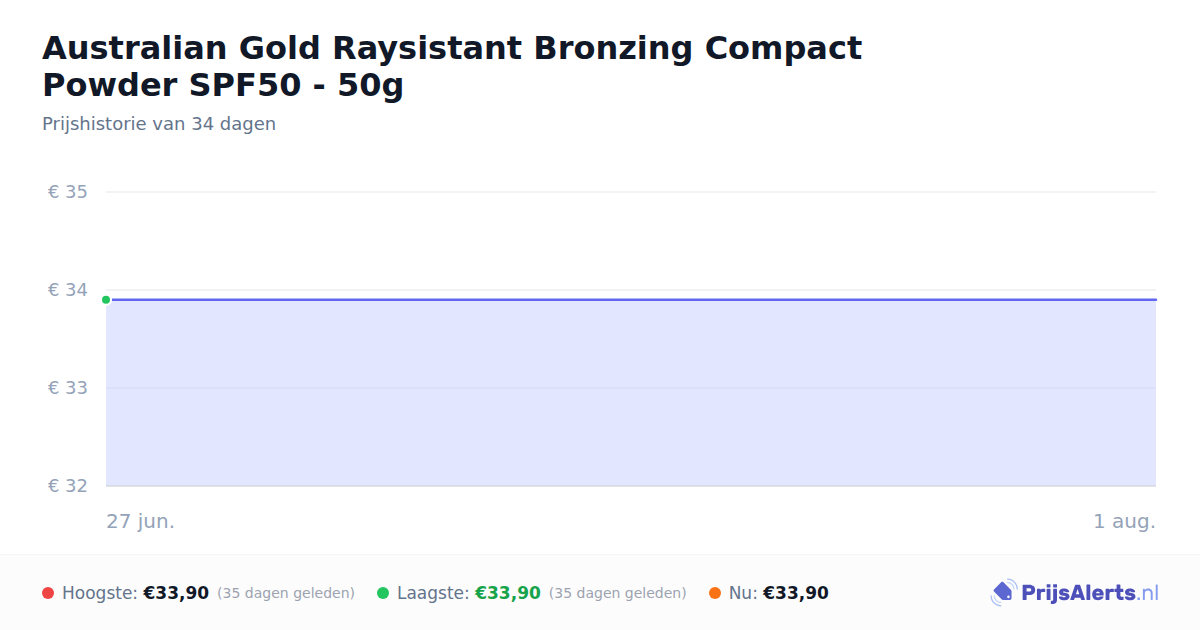
Task: Click the PrijsAlerts price tag logo icon
Action: tap(1003, 593)
